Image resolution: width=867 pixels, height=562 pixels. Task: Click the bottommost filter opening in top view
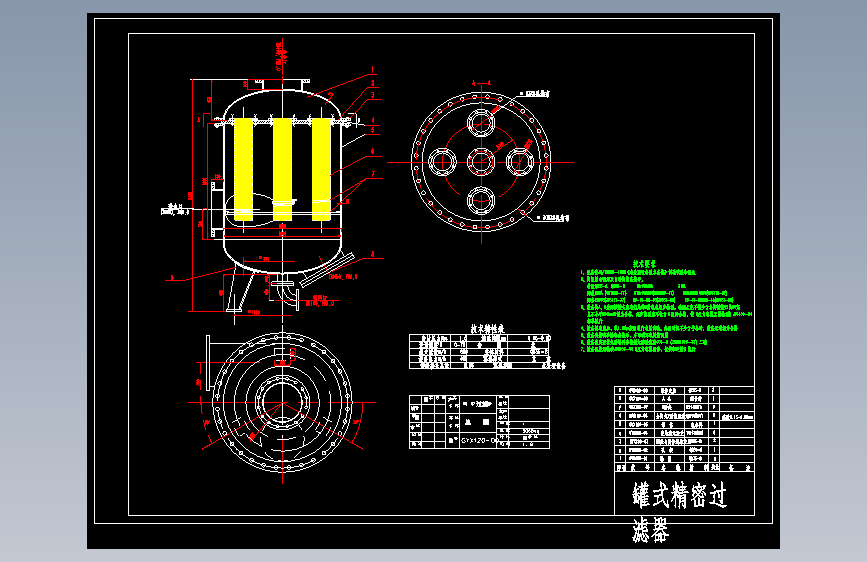pos(480,201)
